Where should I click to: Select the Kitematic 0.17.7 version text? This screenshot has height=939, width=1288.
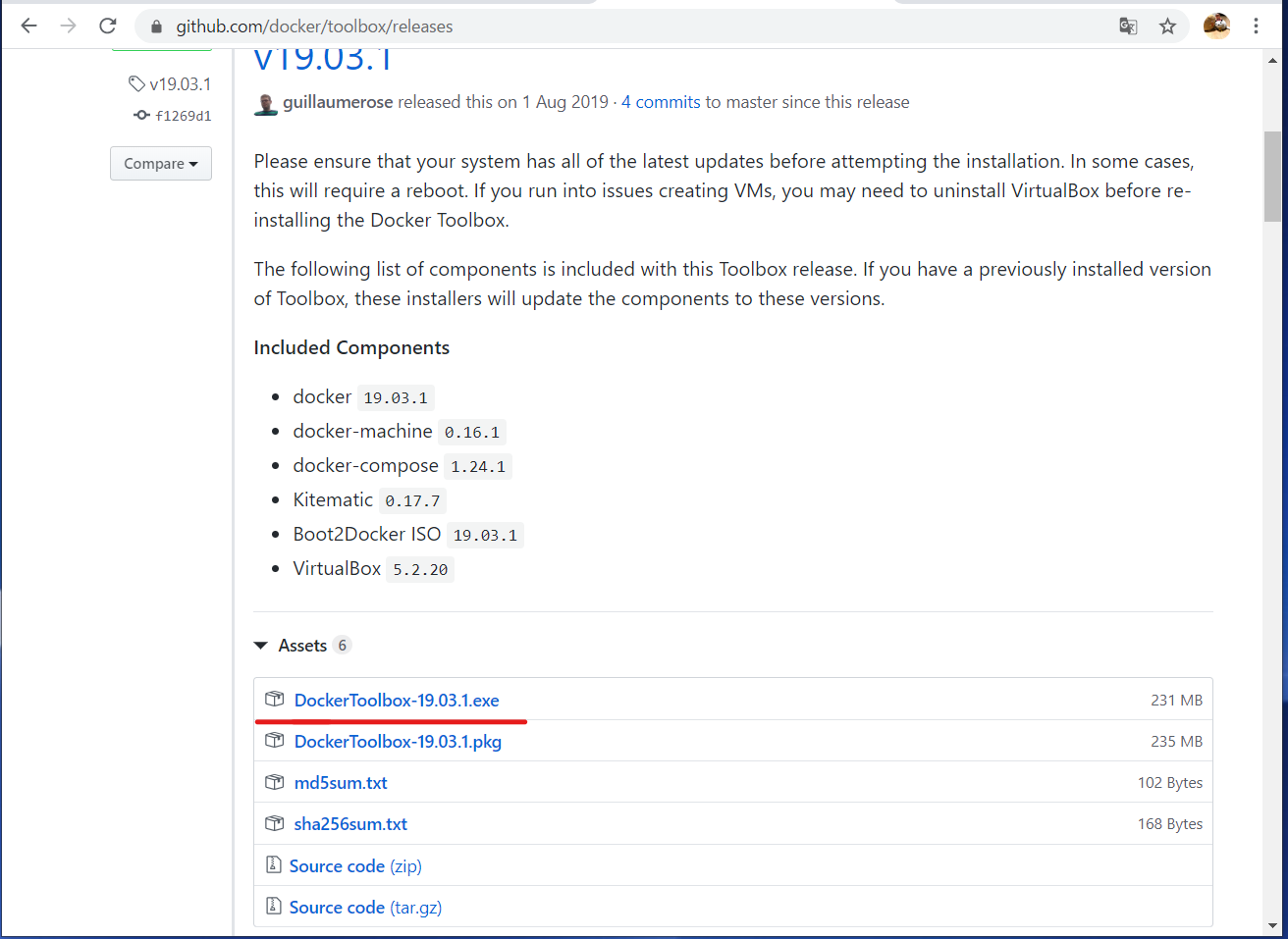(x=412, y=500)
